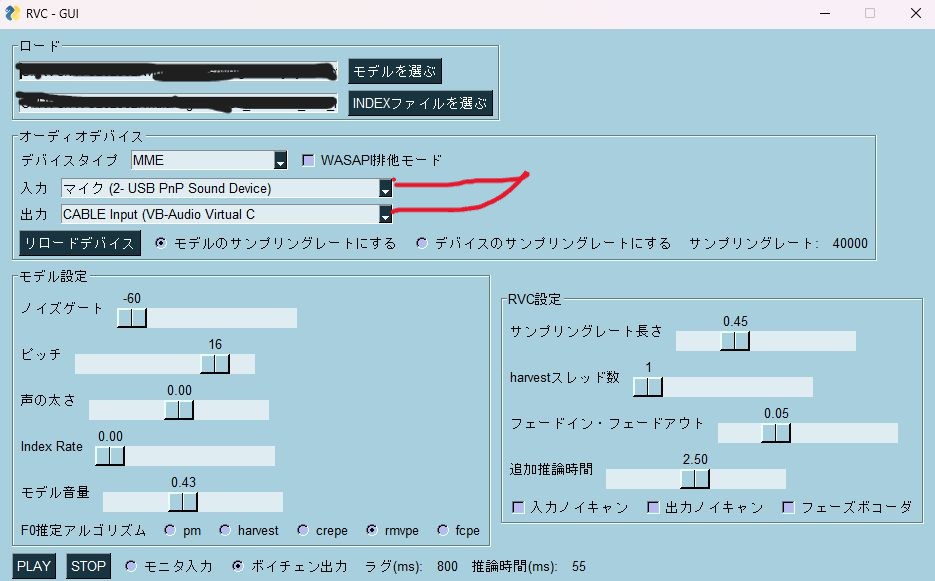Image resolution: width=935 pixels, height=581 pixels.
Task: Select the モニタ入力 radio option
Action: pyautogui.click(x=131, y=566)
